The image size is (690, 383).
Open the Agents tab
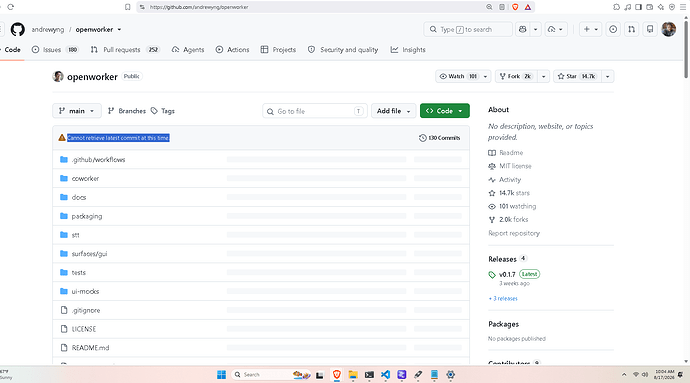[188, 50]
